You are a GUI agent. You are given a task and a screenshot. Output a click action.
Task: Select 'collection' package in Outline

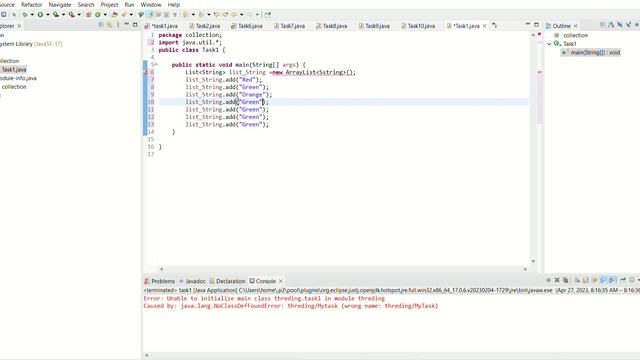[x=571, y=35]
